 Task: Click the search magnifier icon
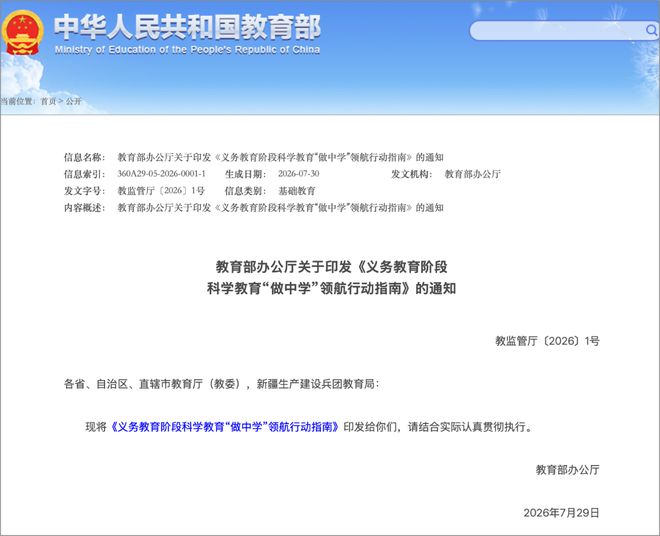(651, 30)
